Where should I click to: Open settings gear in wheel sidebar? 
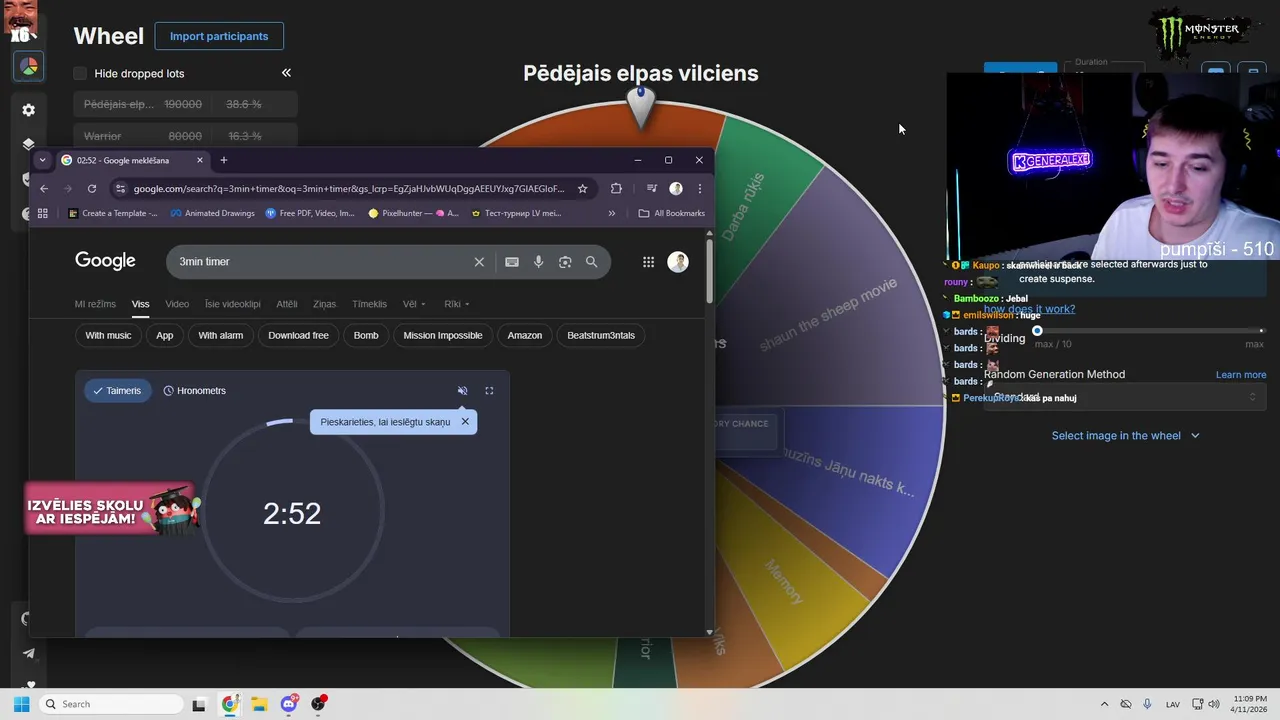coord(29,110)
